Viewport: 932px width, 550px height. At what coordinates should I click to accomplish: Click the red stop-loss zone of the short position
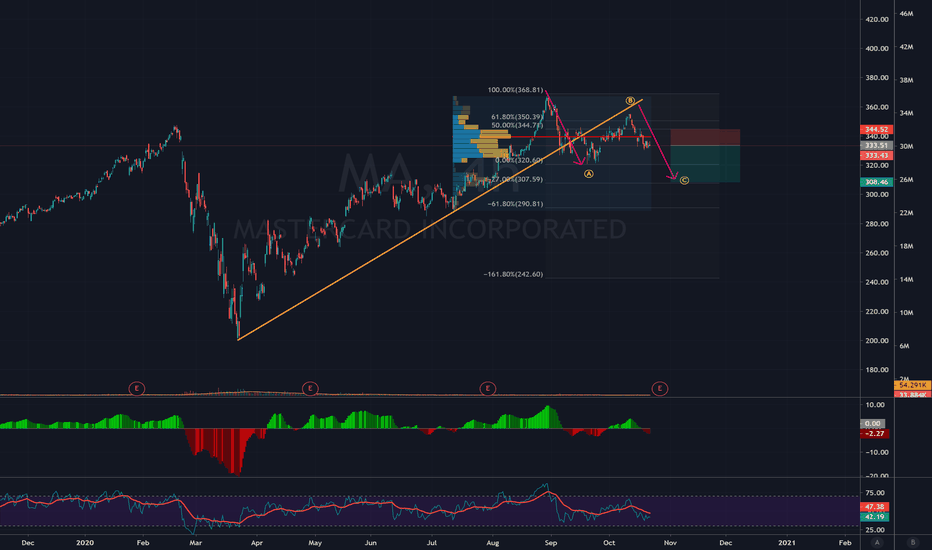click(x=705, y=137)
